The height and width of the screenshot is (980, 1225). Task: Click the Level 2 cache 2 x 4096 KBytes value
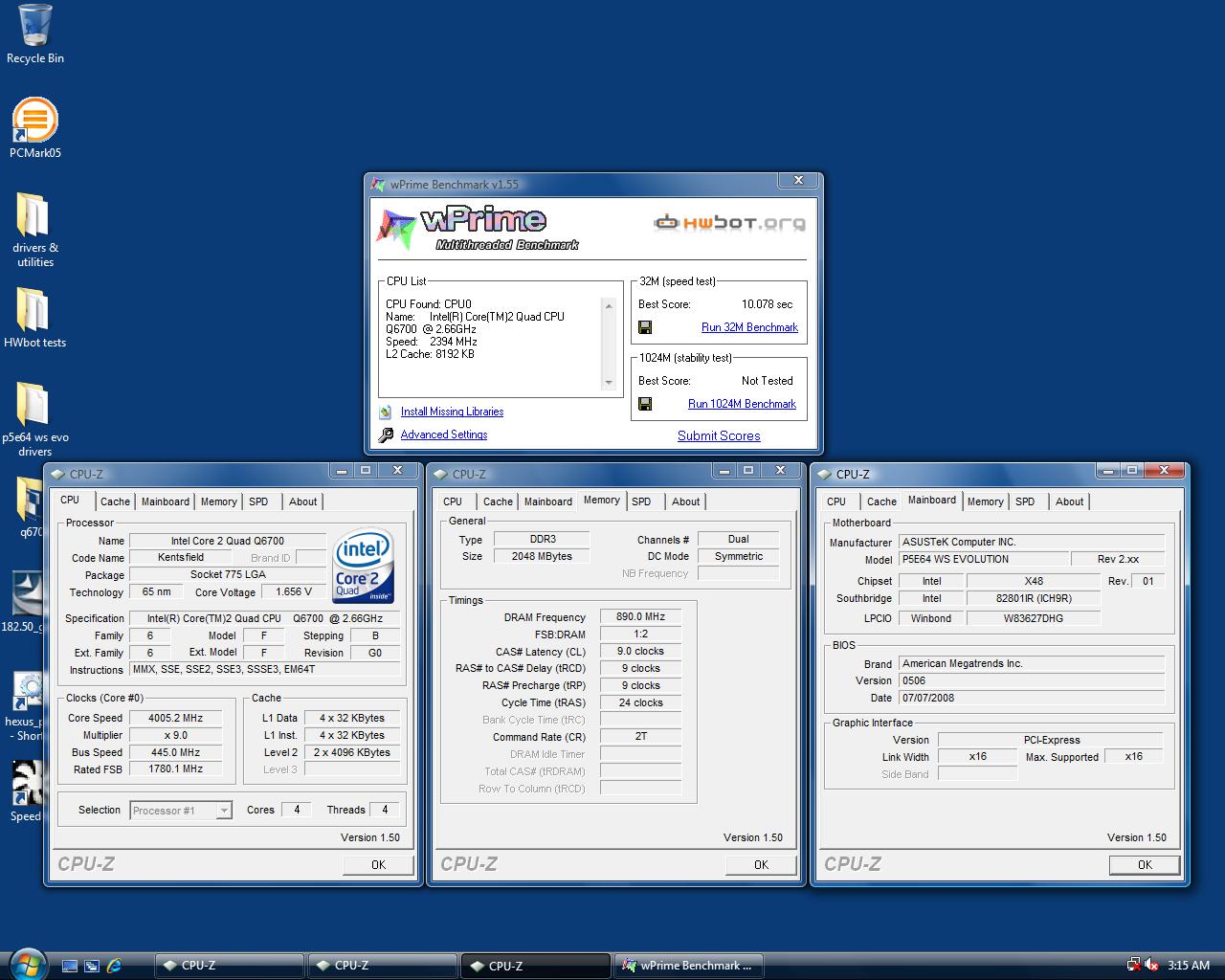pos(352,752)
